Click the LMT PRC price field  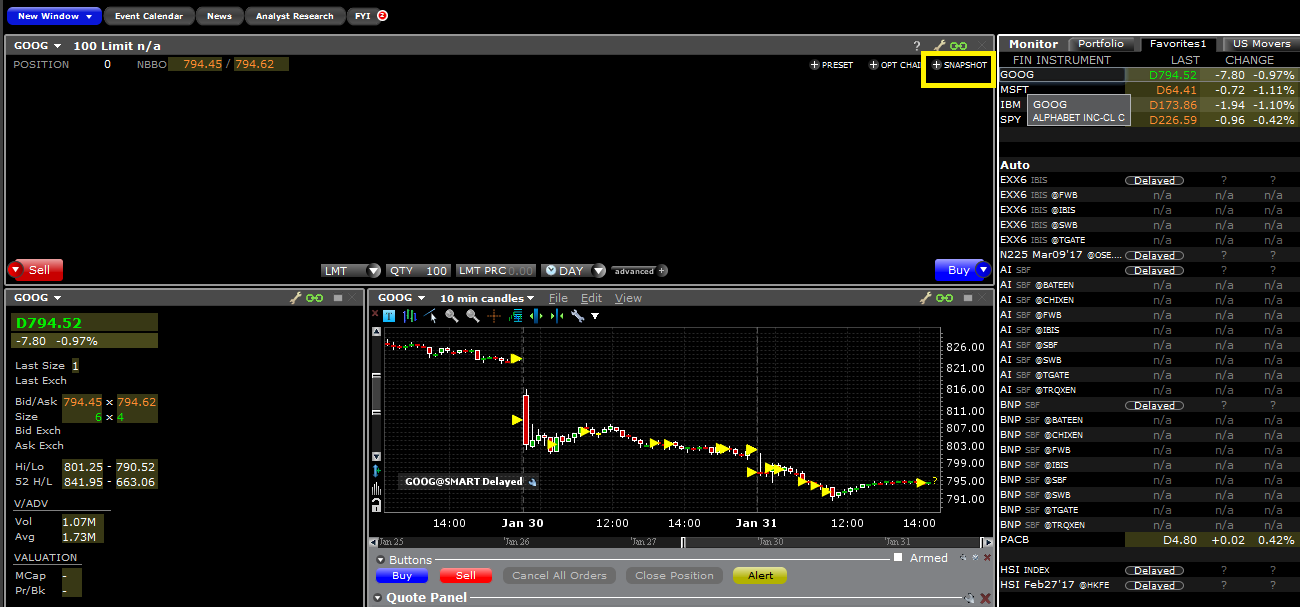tap(496, 271)
